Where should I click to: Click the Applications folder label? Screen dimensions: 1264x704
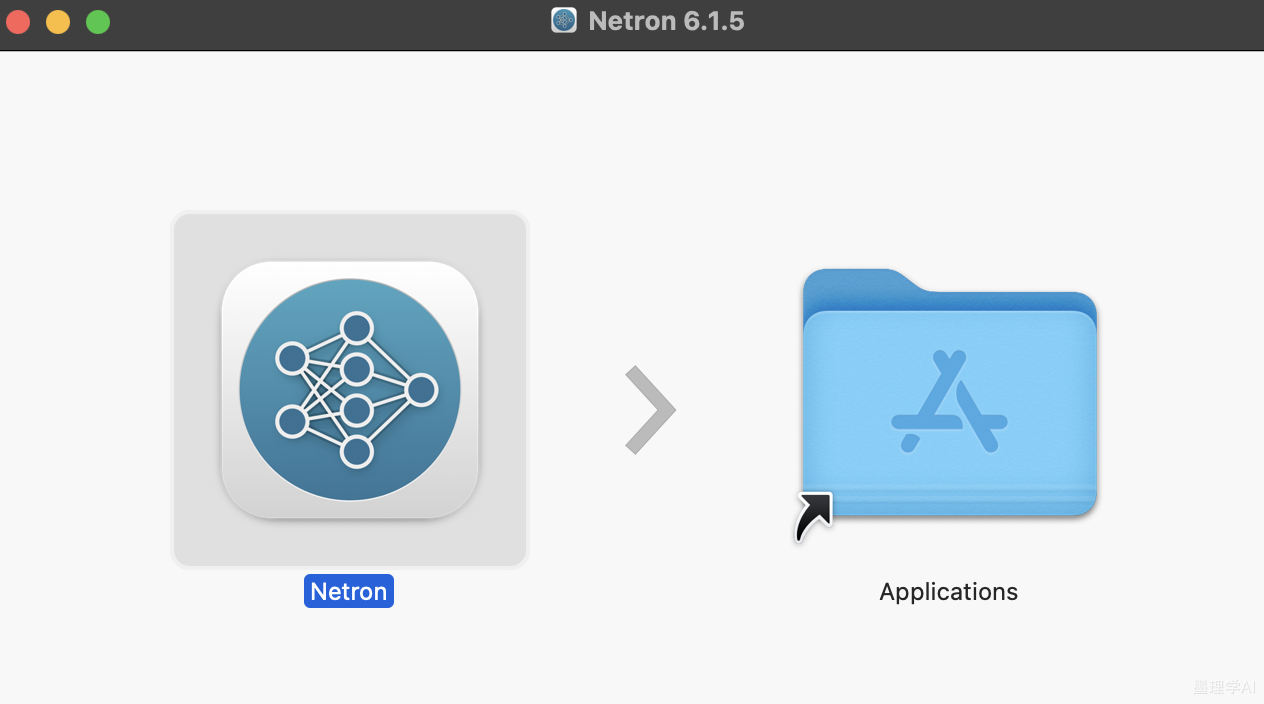948,591
